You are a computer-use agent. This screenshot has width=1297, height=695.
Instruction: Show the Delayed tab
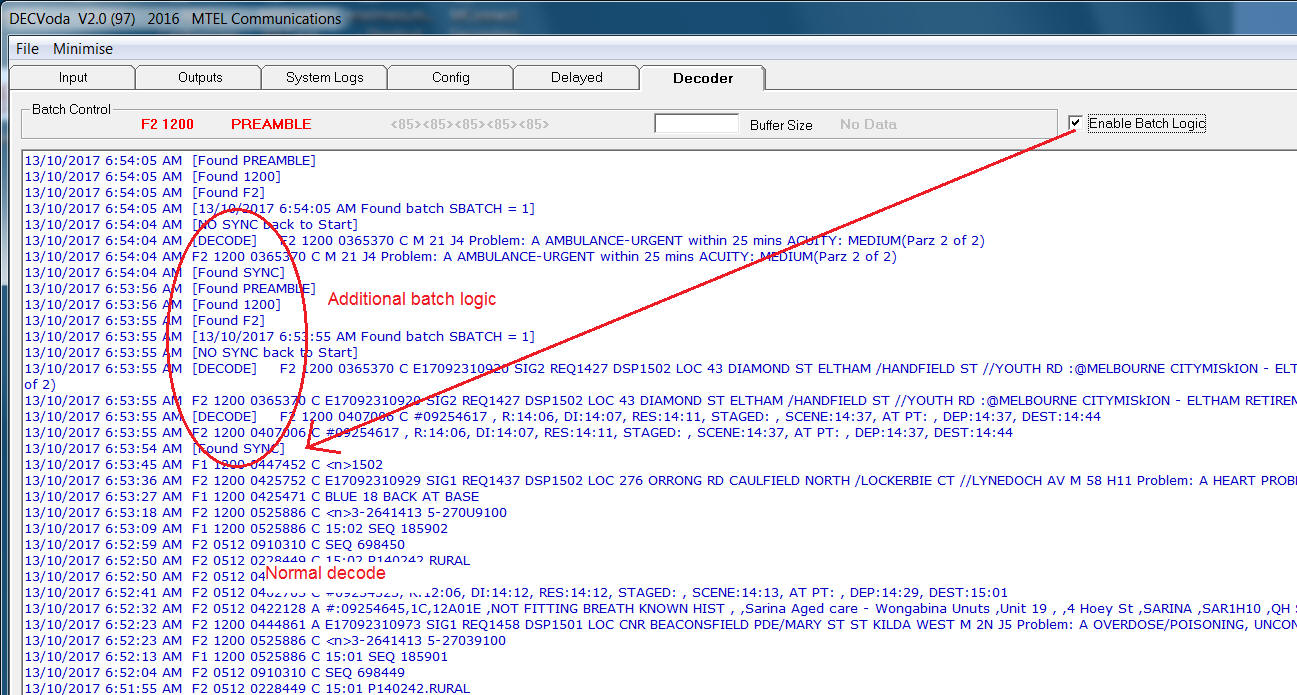(577, 78)
